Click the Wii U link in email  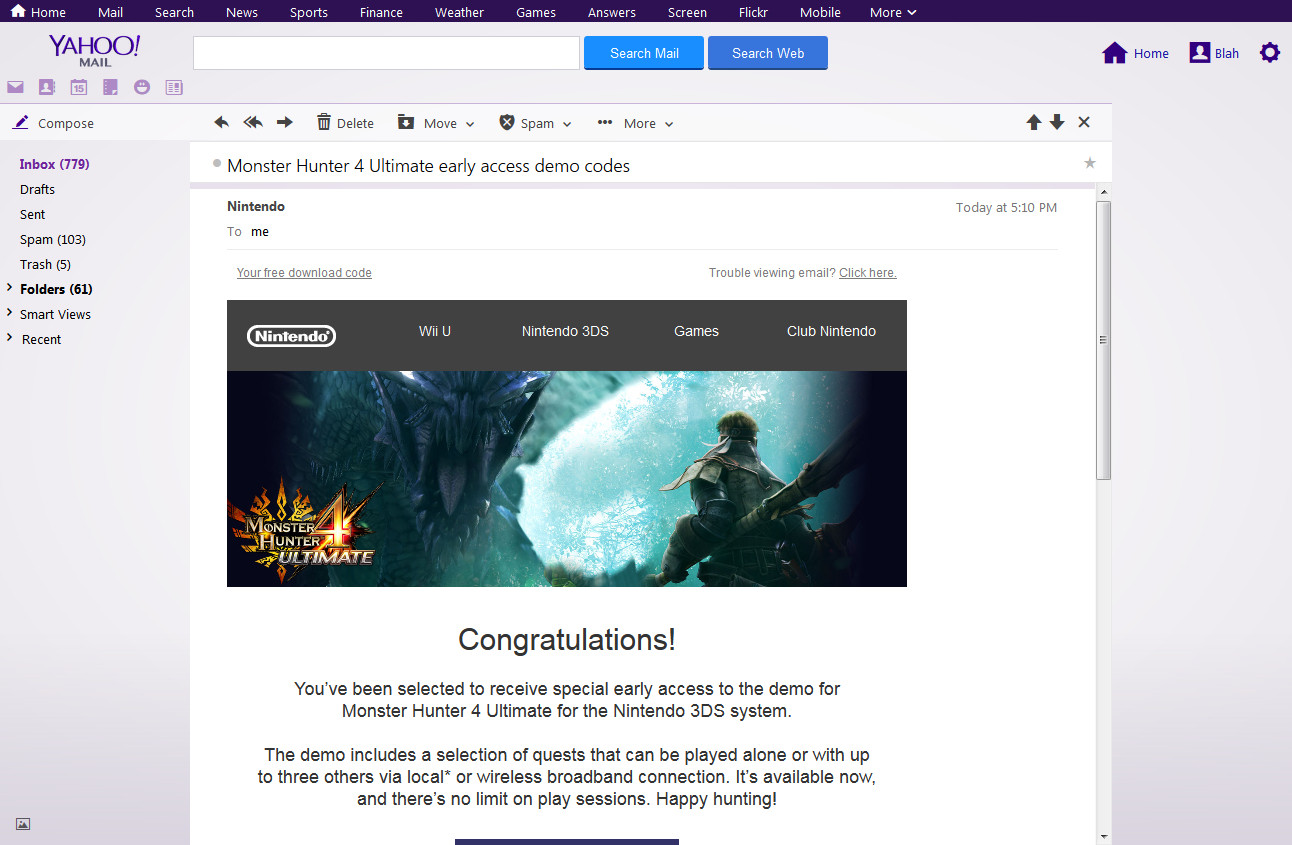[435, 331]
